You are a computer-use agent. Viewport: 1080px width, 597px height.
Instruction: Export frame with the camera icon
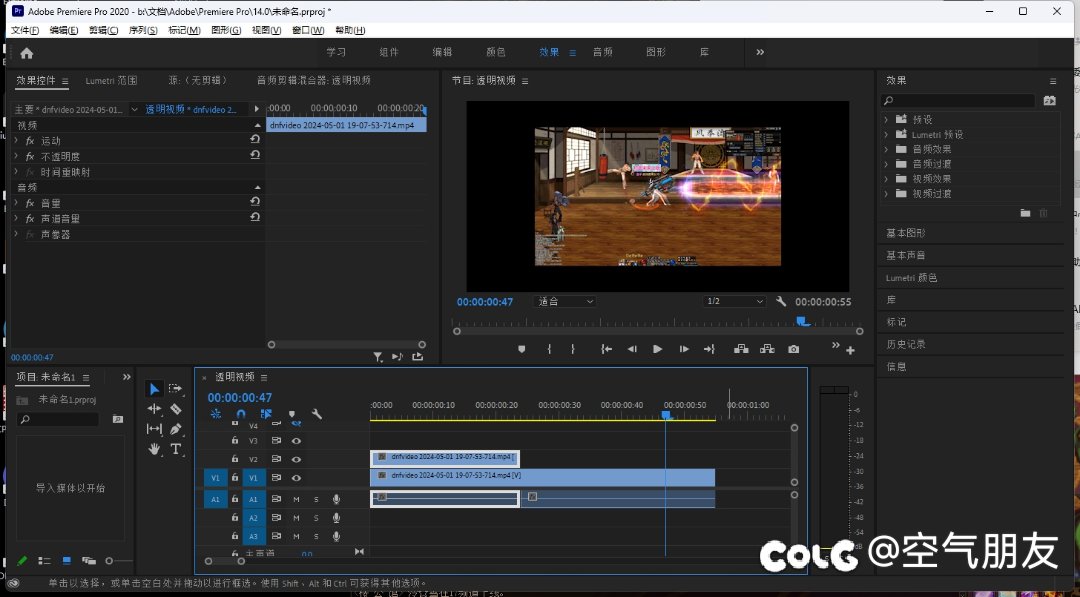pos(793,349)
